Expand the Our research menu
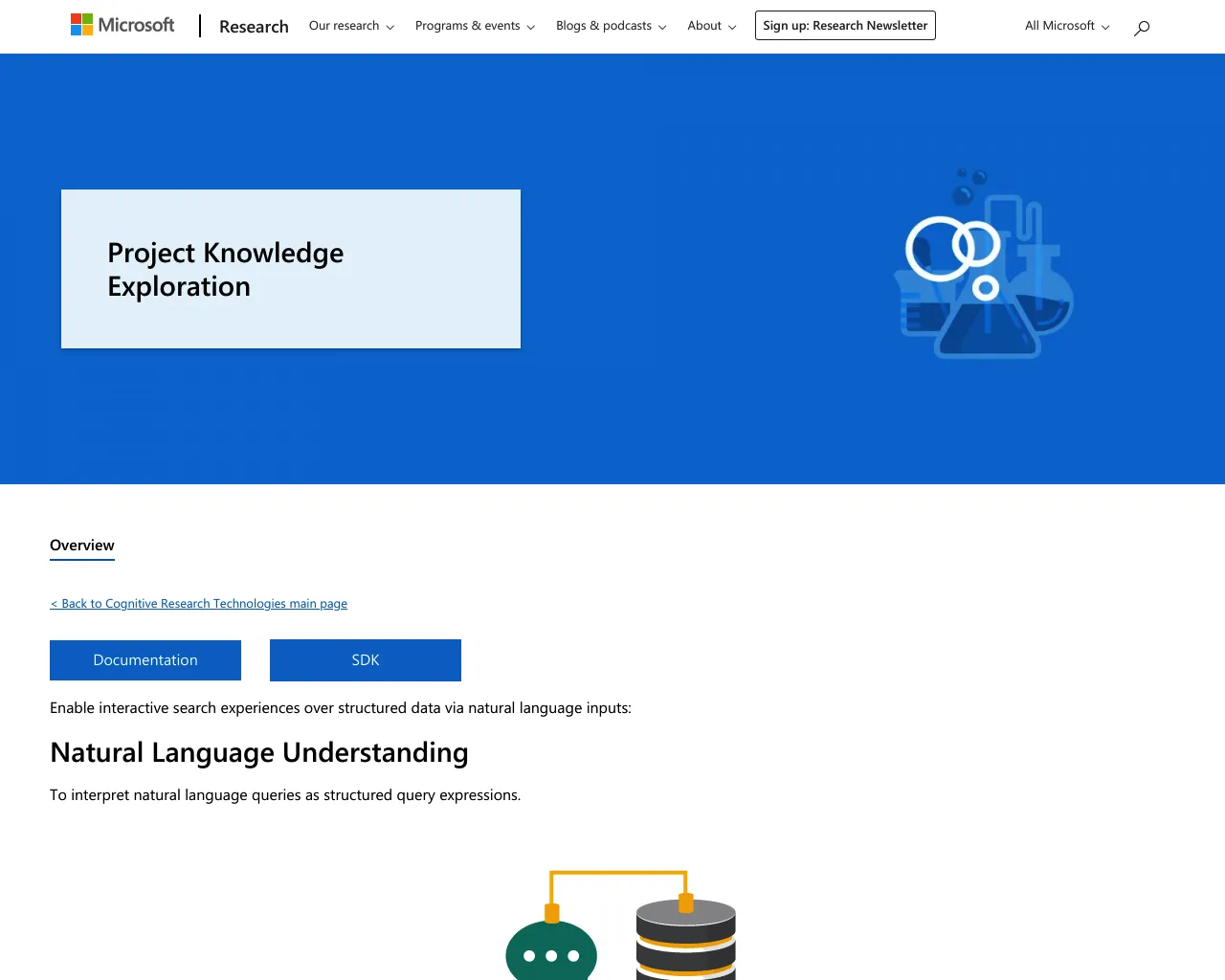This screenshot has width=1225, height=980. pyautogui.click(x=345, y=26)
